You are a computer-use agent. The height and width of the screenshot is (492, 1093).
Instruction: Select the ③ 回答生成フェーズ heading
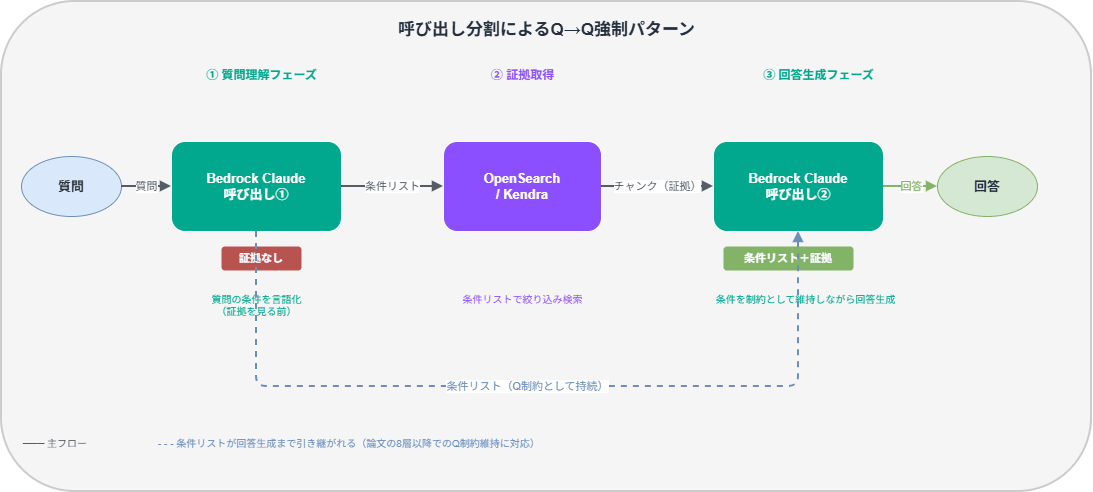[x=818, y=75]
